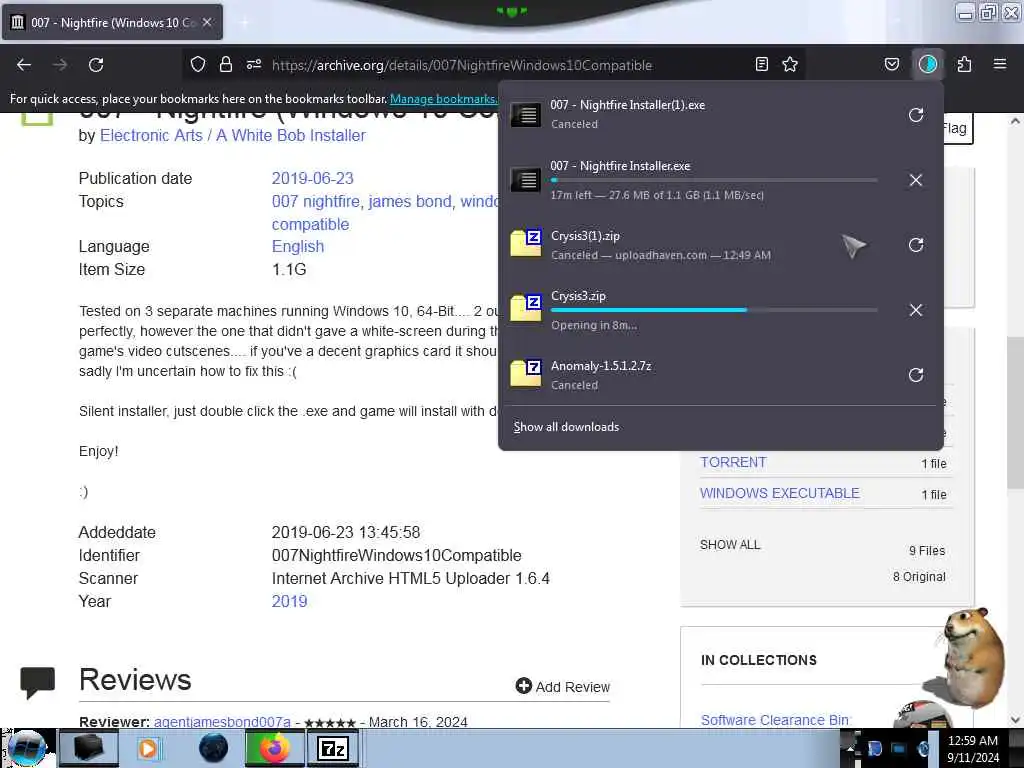This screenshot has height=768, width=1024.
Task: Open the media player taskbar icon
Action: pyautogui.click(x=148, y=748)
